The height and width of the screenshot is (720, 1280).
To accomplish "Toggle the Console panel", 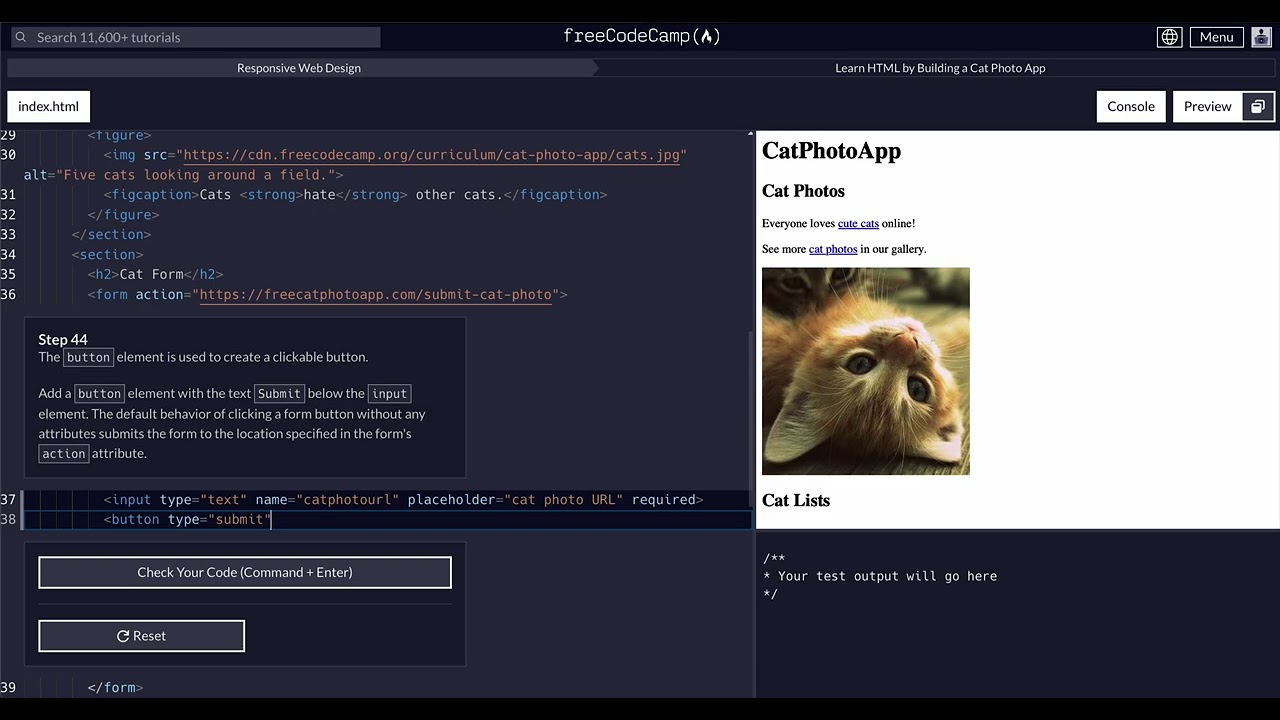I will tap(1131, 107).
